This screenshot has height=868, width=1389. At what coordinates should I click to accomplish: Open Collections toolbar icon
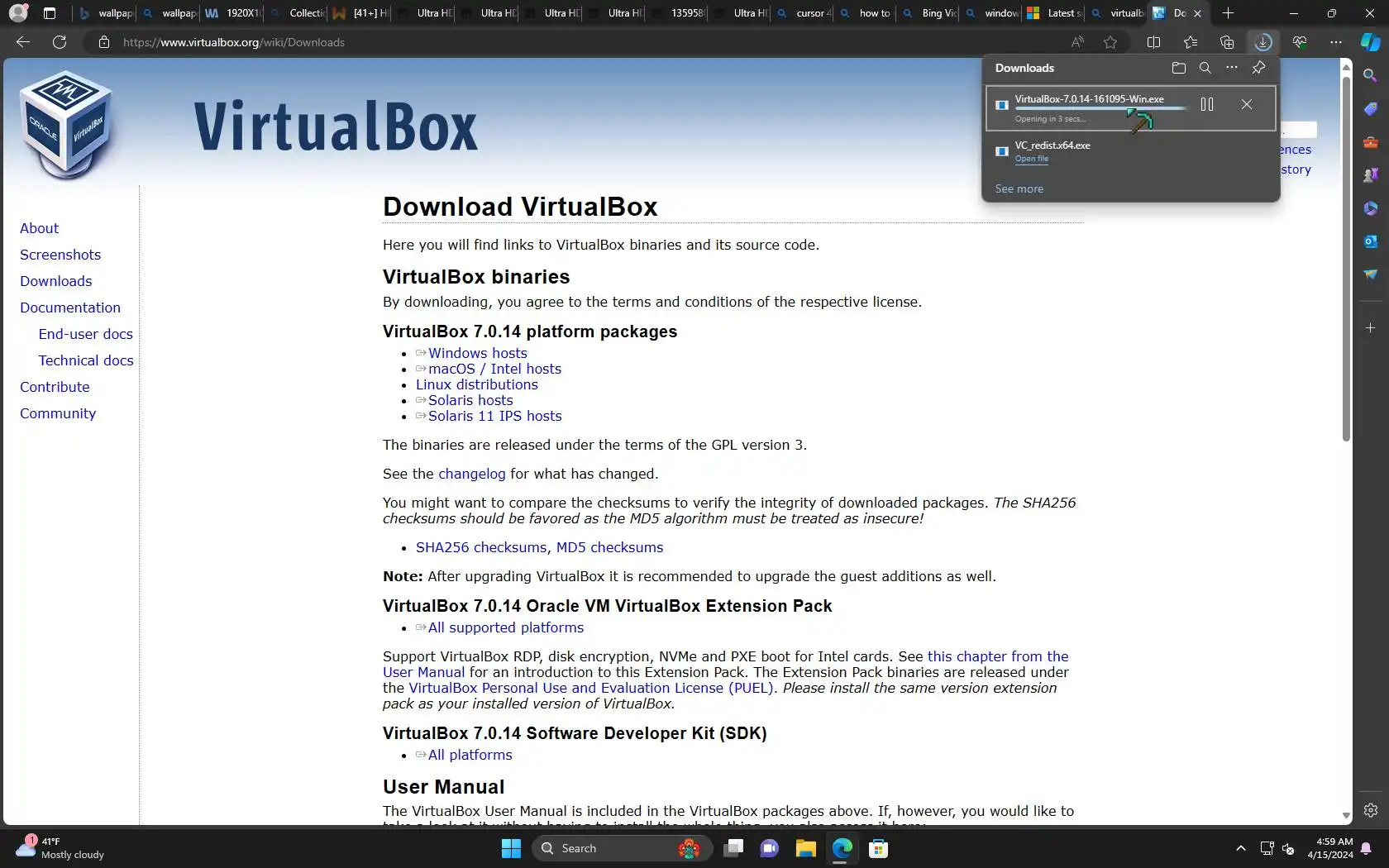pyautogui.click(x=1227, y=42)
